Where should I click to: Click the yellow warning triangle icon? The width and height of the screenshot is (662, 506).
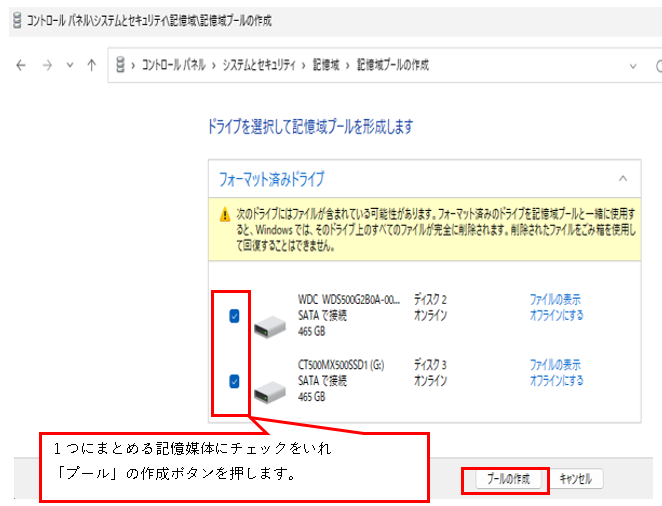[x=226, y=214]
